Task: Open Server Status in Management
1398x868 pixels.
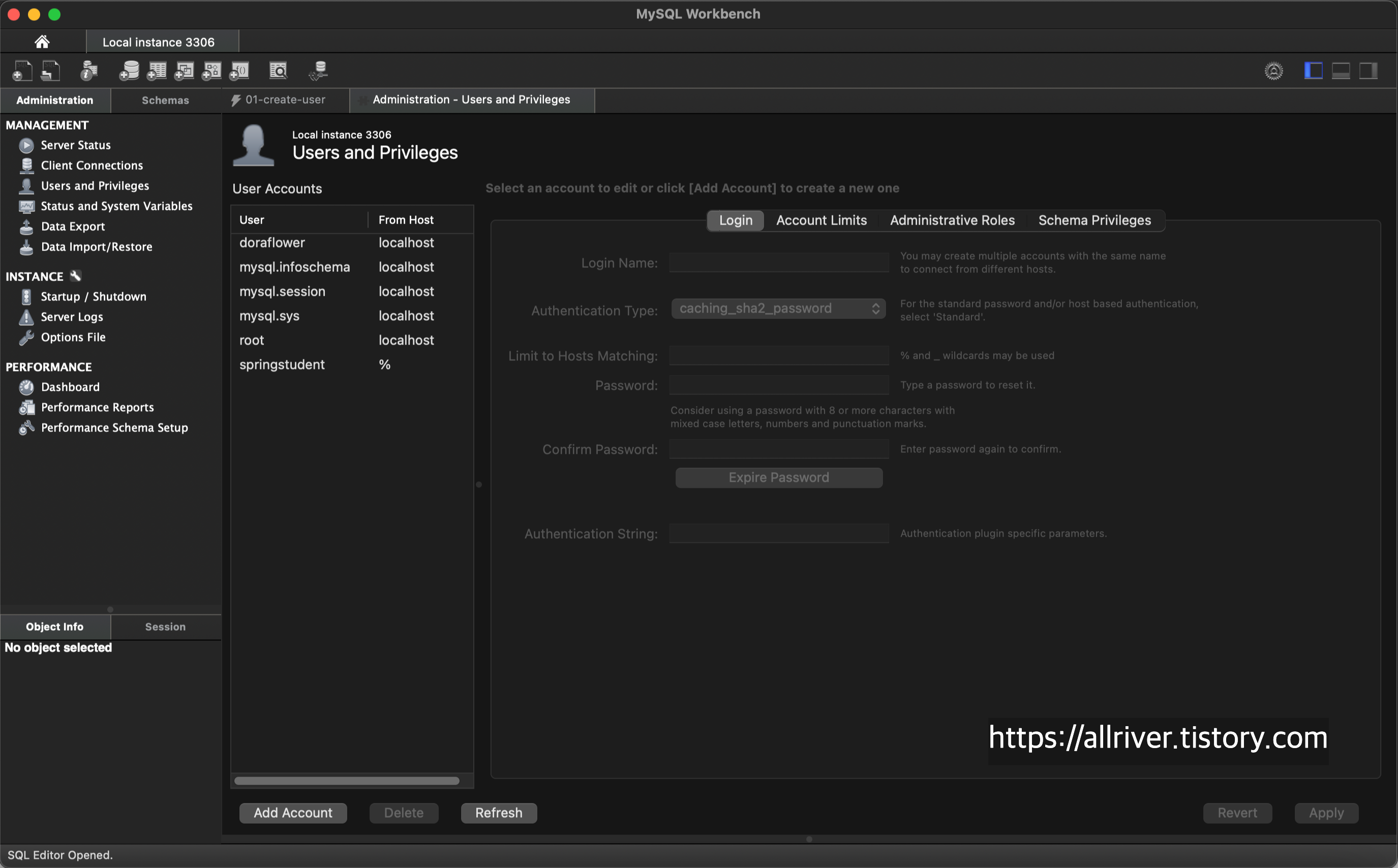Action: (75, 145)
